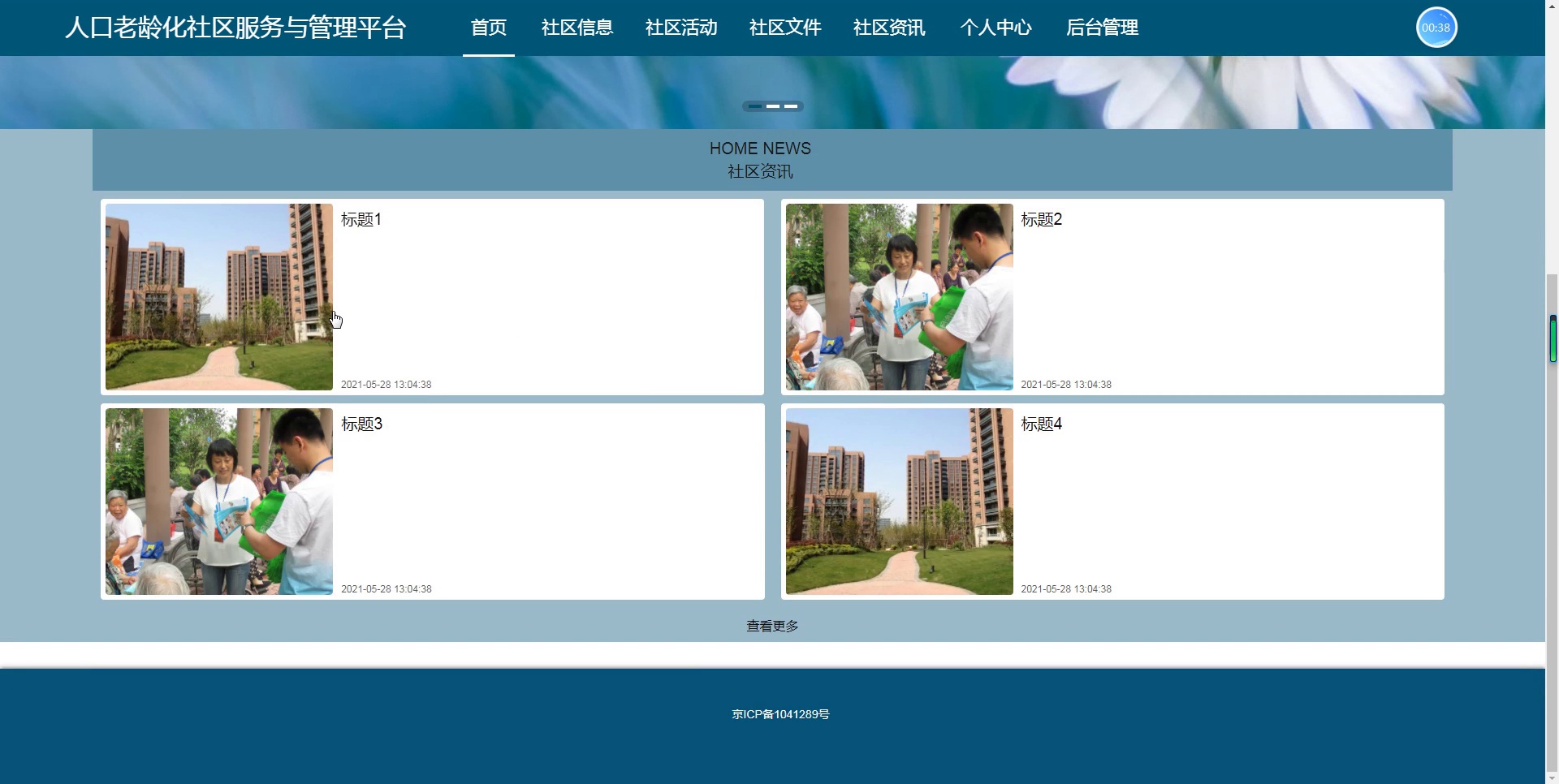Click the 京ICP备1041289号 footer text
The height and width of the screenshot is (784, 1559).
pos(780,714)
